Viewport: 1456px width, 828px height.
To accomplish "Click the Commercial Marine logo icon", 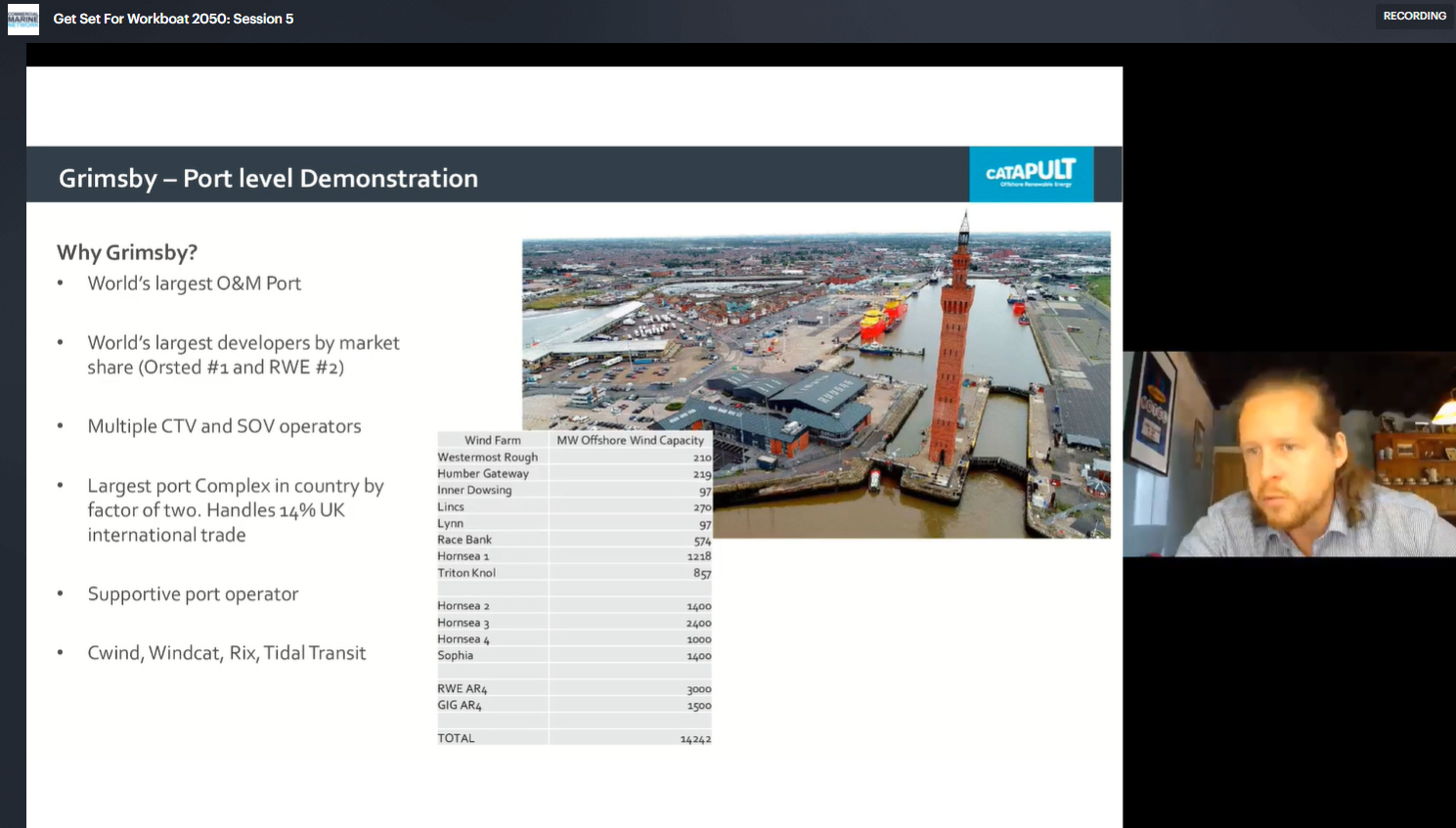I will (22, 19).
